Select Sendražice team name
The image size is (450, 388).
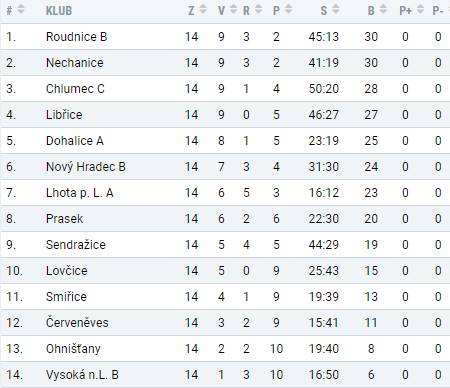tap(76, 245)
